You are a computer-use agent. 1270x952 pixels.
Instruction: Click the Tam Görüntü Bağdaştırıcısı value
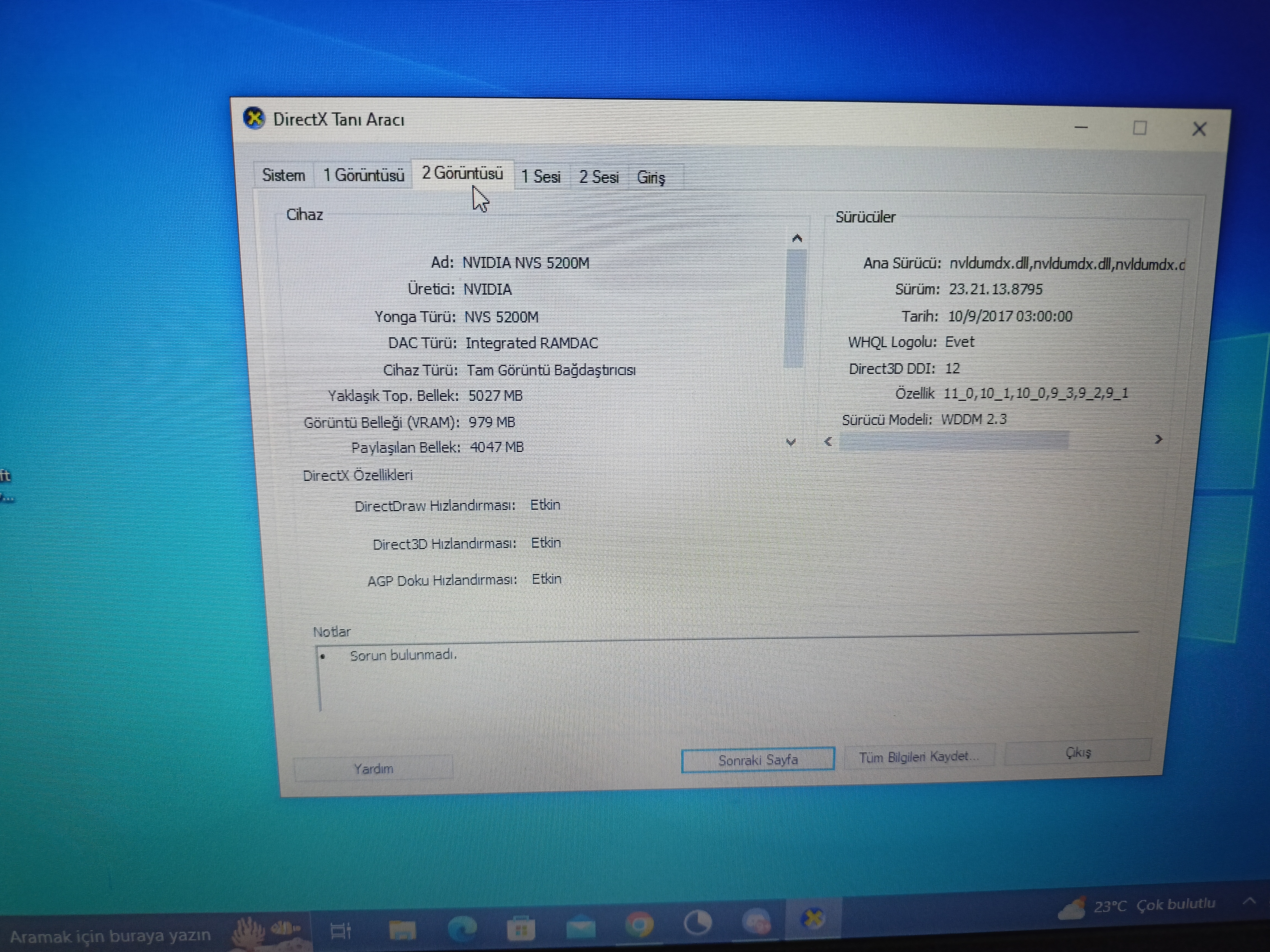coord(551,370)
